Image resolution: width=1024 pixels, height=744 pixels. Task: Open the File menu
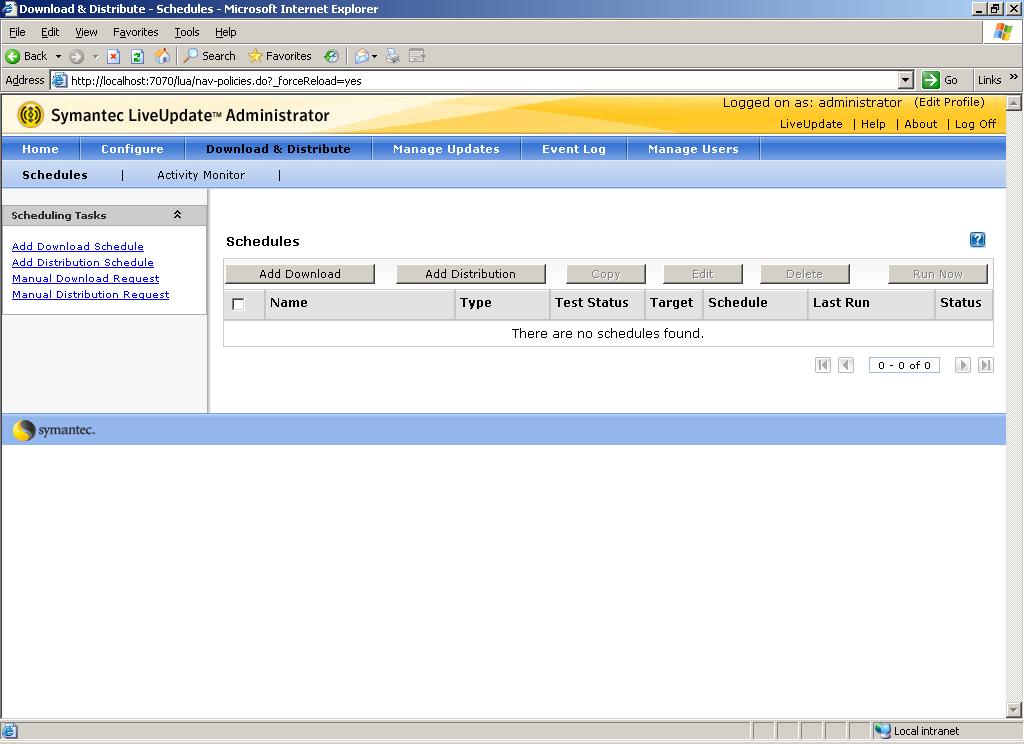[x=17, y=32]
